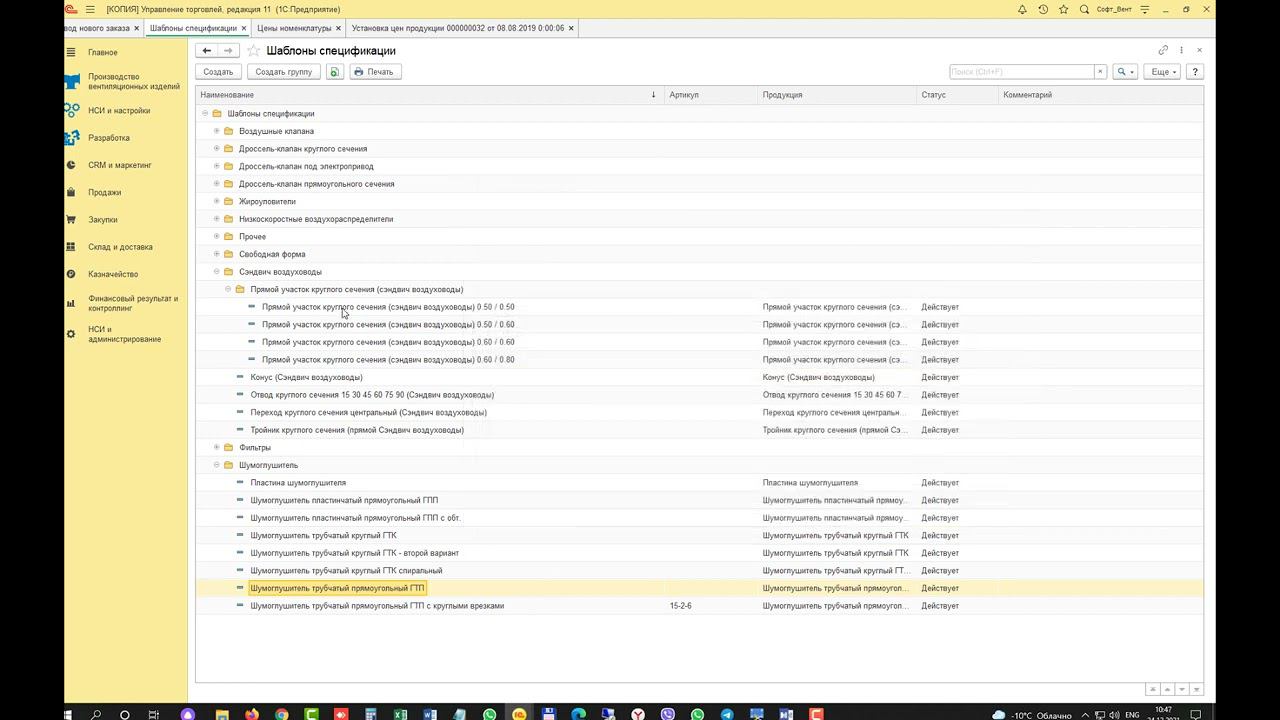Open Разработка section in sidebar
Image resolution: width=1280 pixels, height=720 pixels.
(x=108, y=138)
